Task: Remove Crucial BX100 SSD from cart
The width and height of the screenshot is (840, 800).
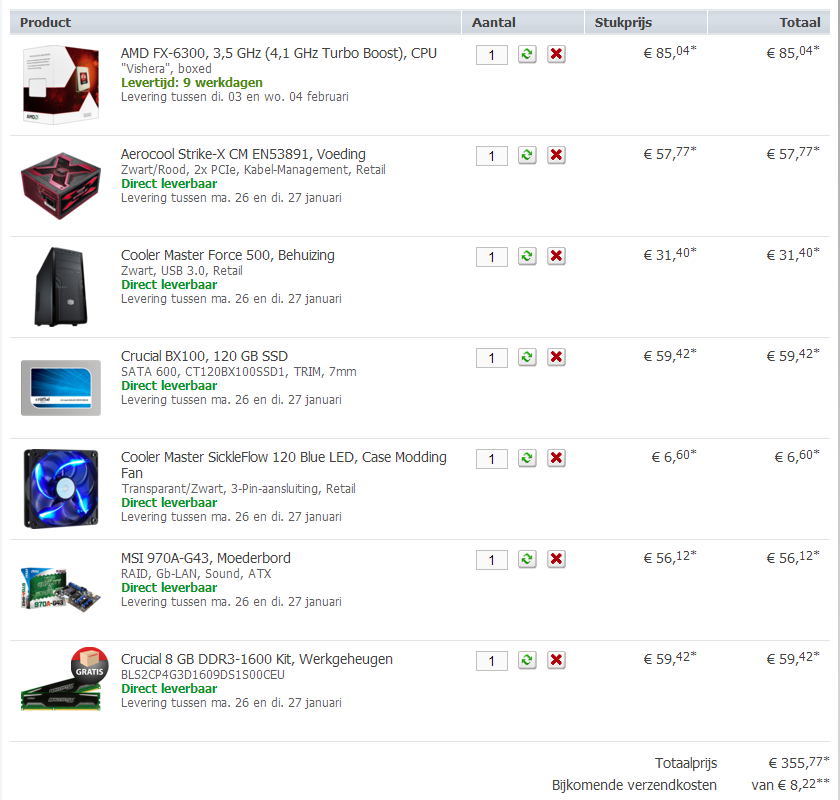Action: tap(556, 357)
